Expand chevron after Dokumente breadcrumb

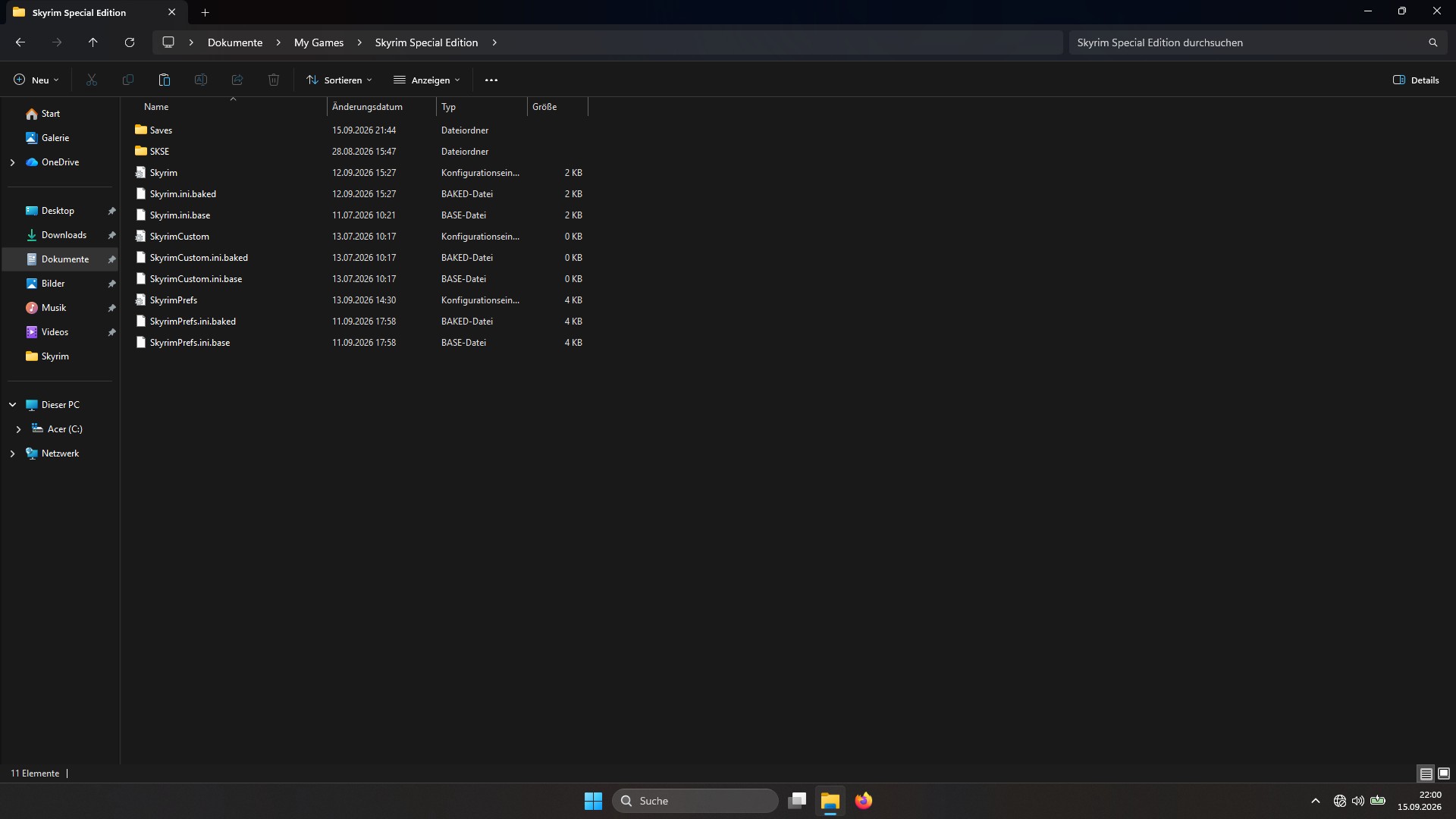[278, 42]
